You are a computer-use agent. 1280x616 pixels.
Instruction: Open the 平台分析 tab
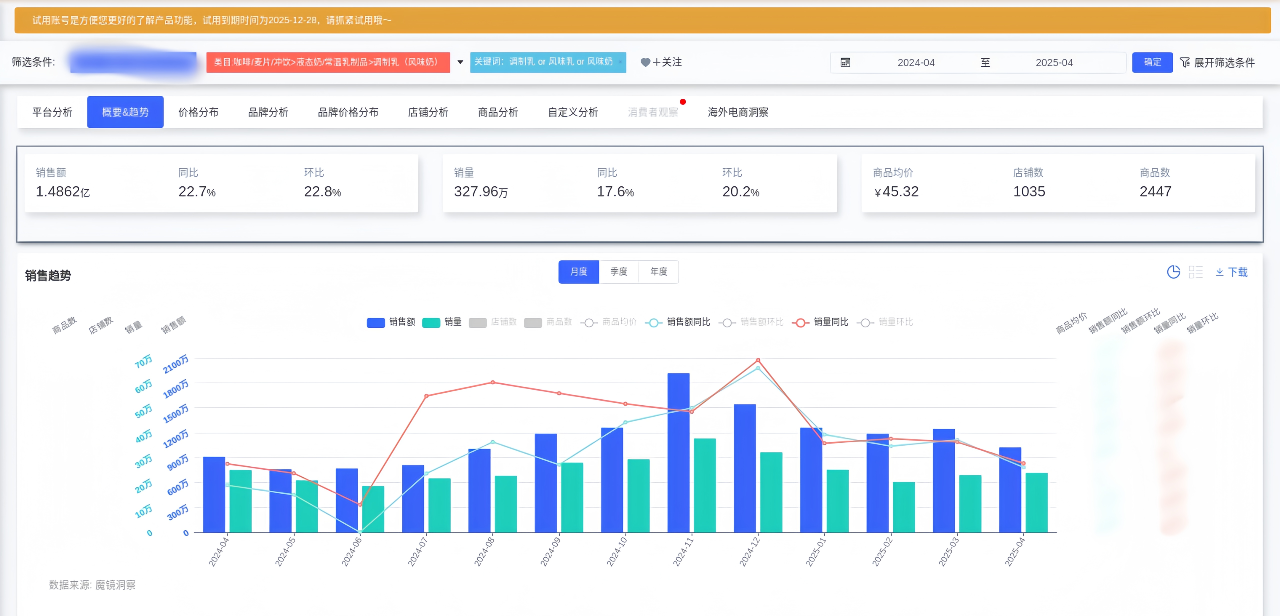coord(52,112)
